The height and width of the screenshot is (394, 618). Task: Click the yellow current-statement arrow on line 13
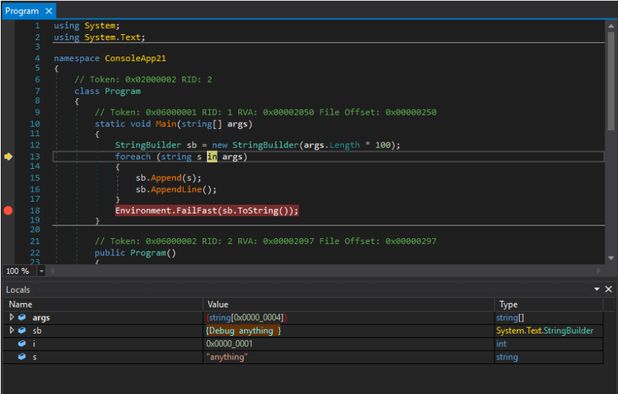click(x=8, y=156)
